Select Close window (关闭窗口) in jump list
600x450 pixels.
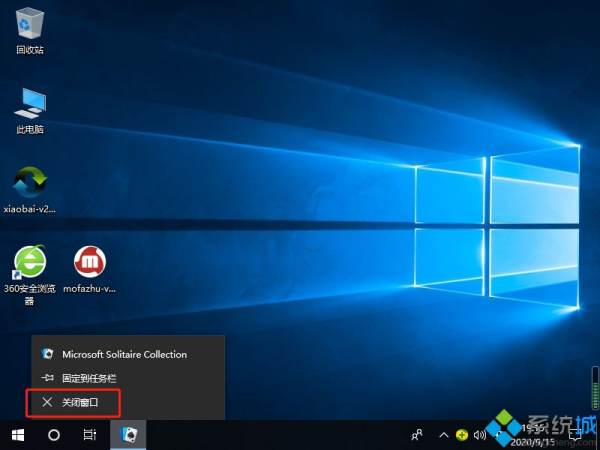pos(80,402)
